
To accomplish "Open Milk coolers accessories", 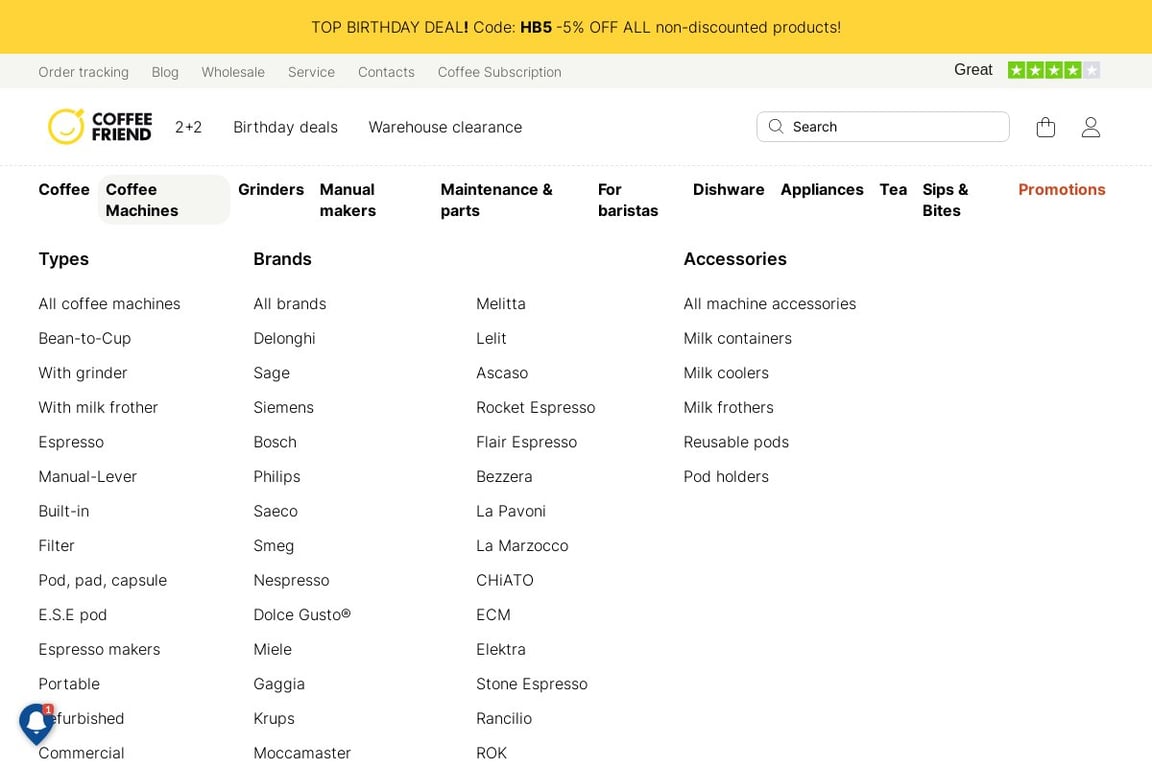I will [x=725, y=373].
